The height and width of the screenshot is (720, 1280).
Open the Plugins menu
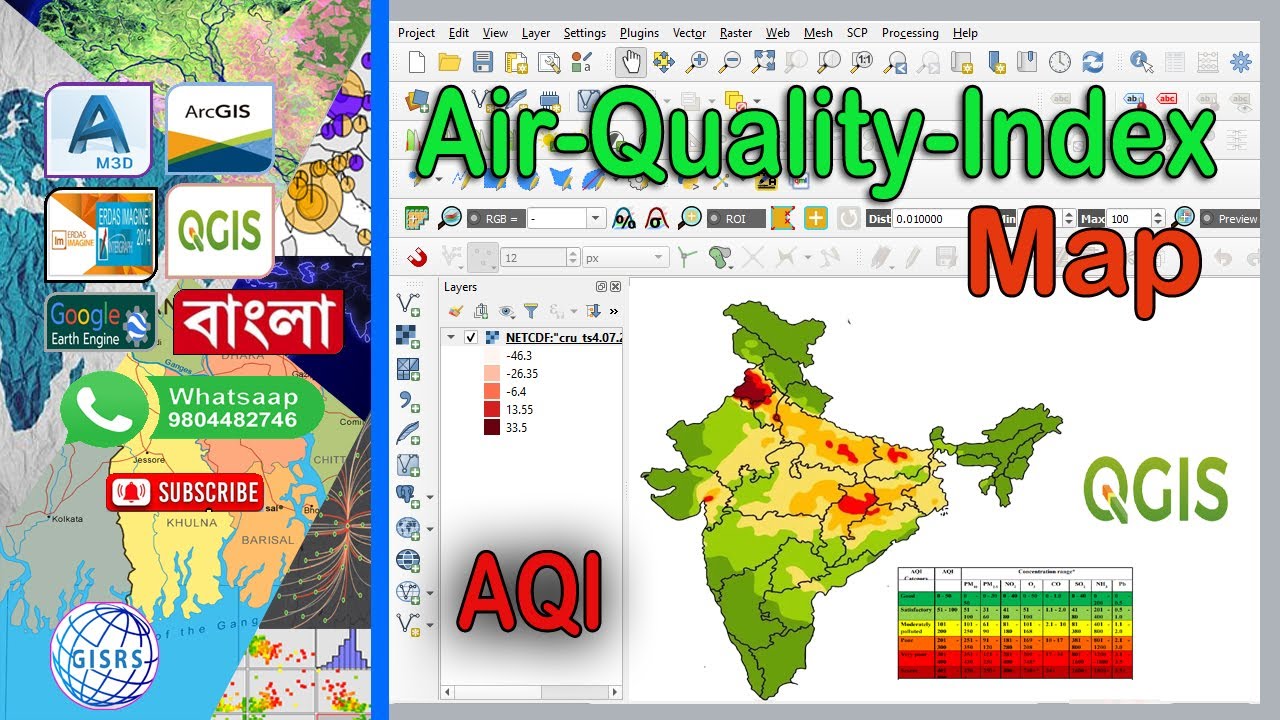pyautogui.click(x=639, y=33)
